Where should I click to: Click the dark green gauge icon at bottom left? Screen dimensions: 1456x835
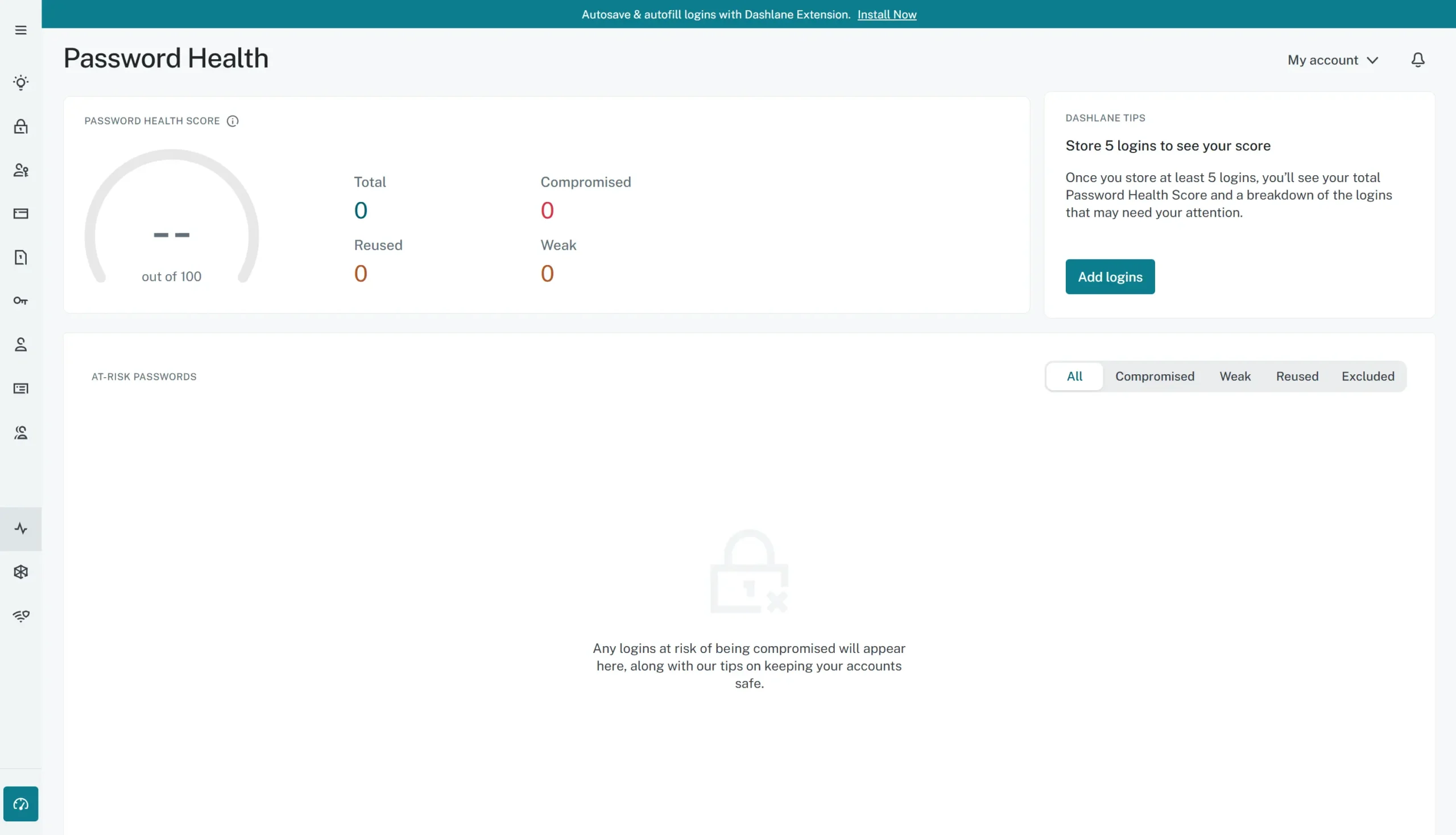21,804
